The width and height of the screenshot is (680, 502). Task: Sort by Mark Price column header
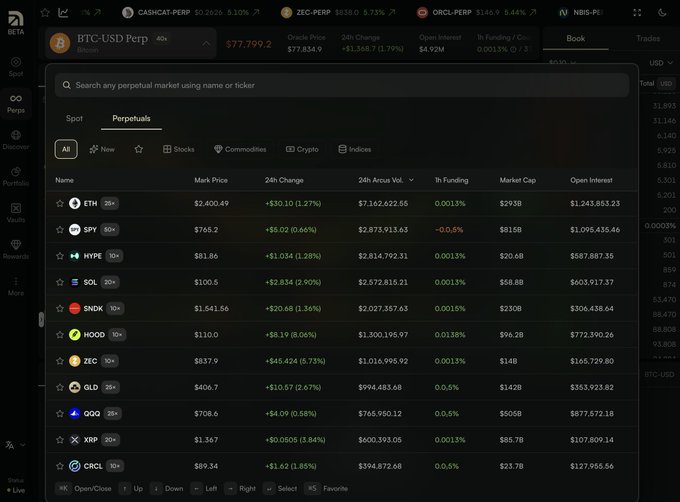coord(211,180)
